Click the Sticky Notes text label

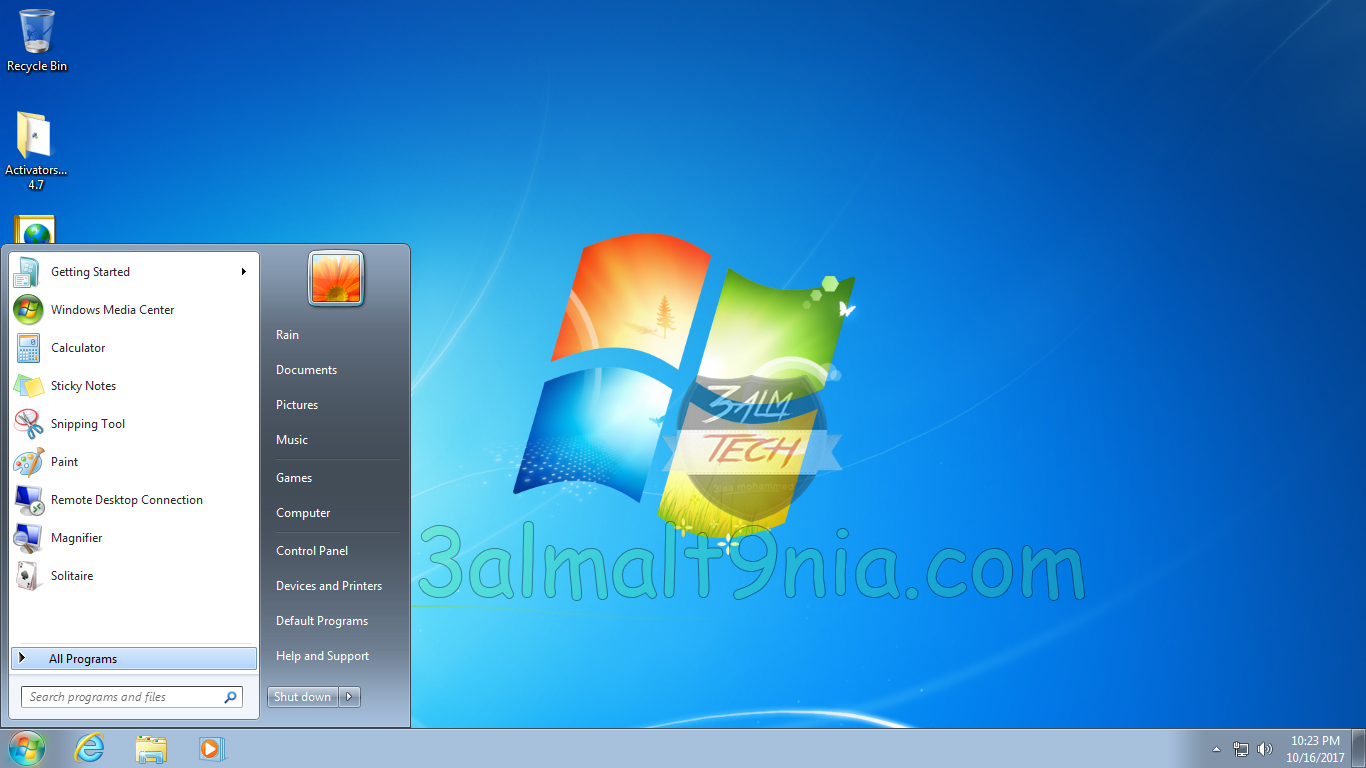pyautogui.click(x=83, y=386)
